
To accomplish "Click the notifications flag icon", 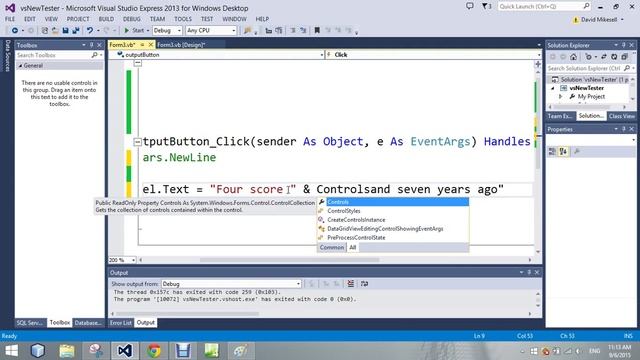I will (486, 6).
